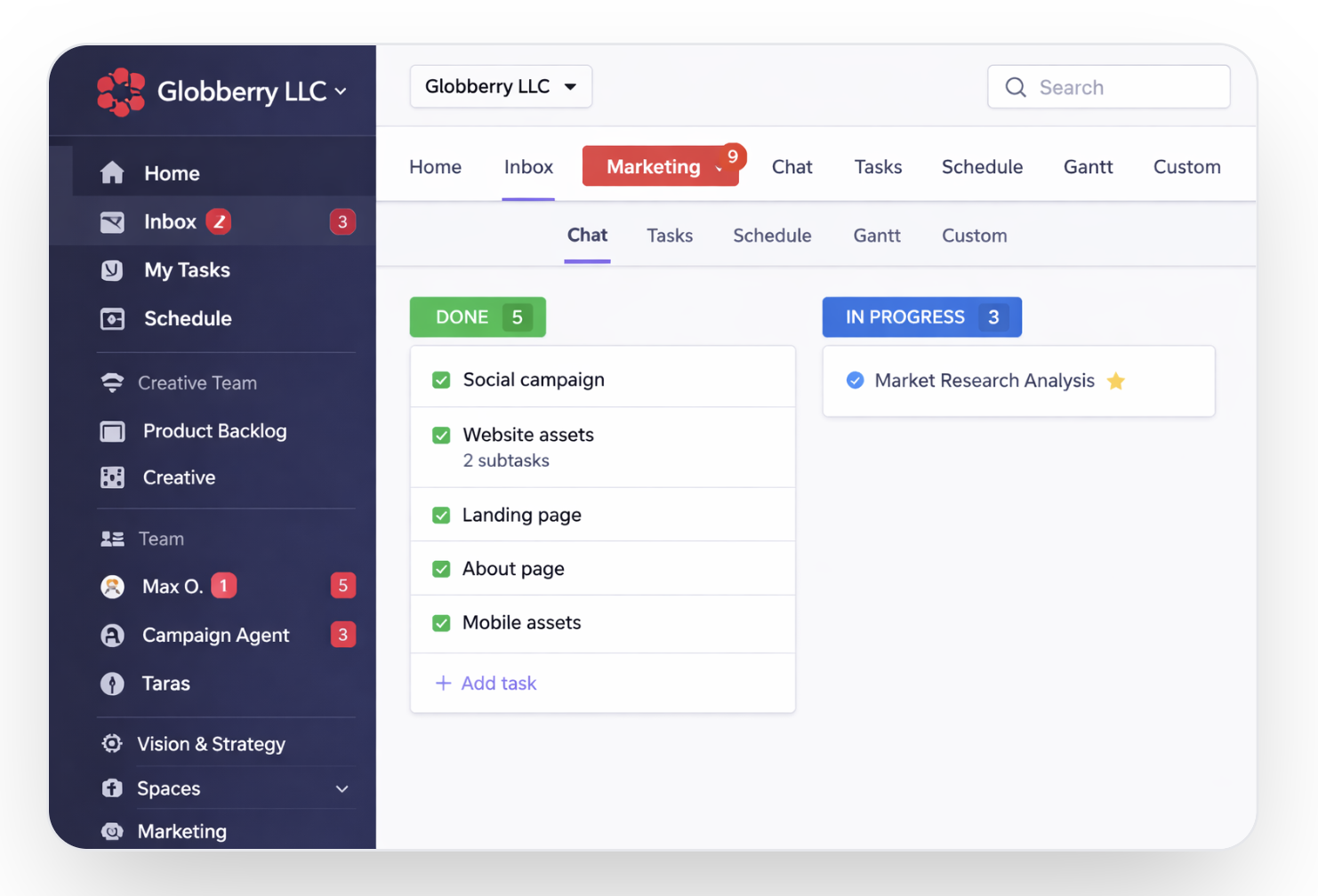This screenshot has width=1318, height=896.
Task: Click Campaign Agent avatar icon
Action: [112, 635]
